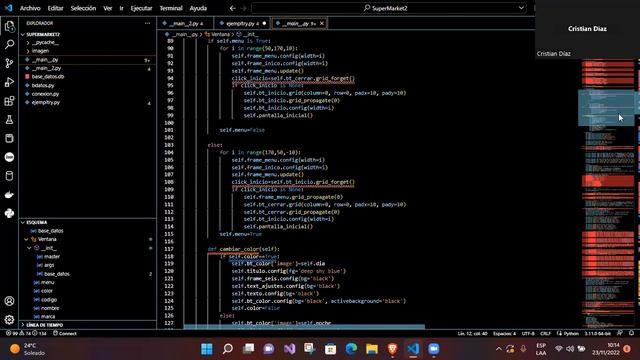Open the Extensions view
Image resolution: width=640 pixels, height=360 pixels.
pos(9,101)
